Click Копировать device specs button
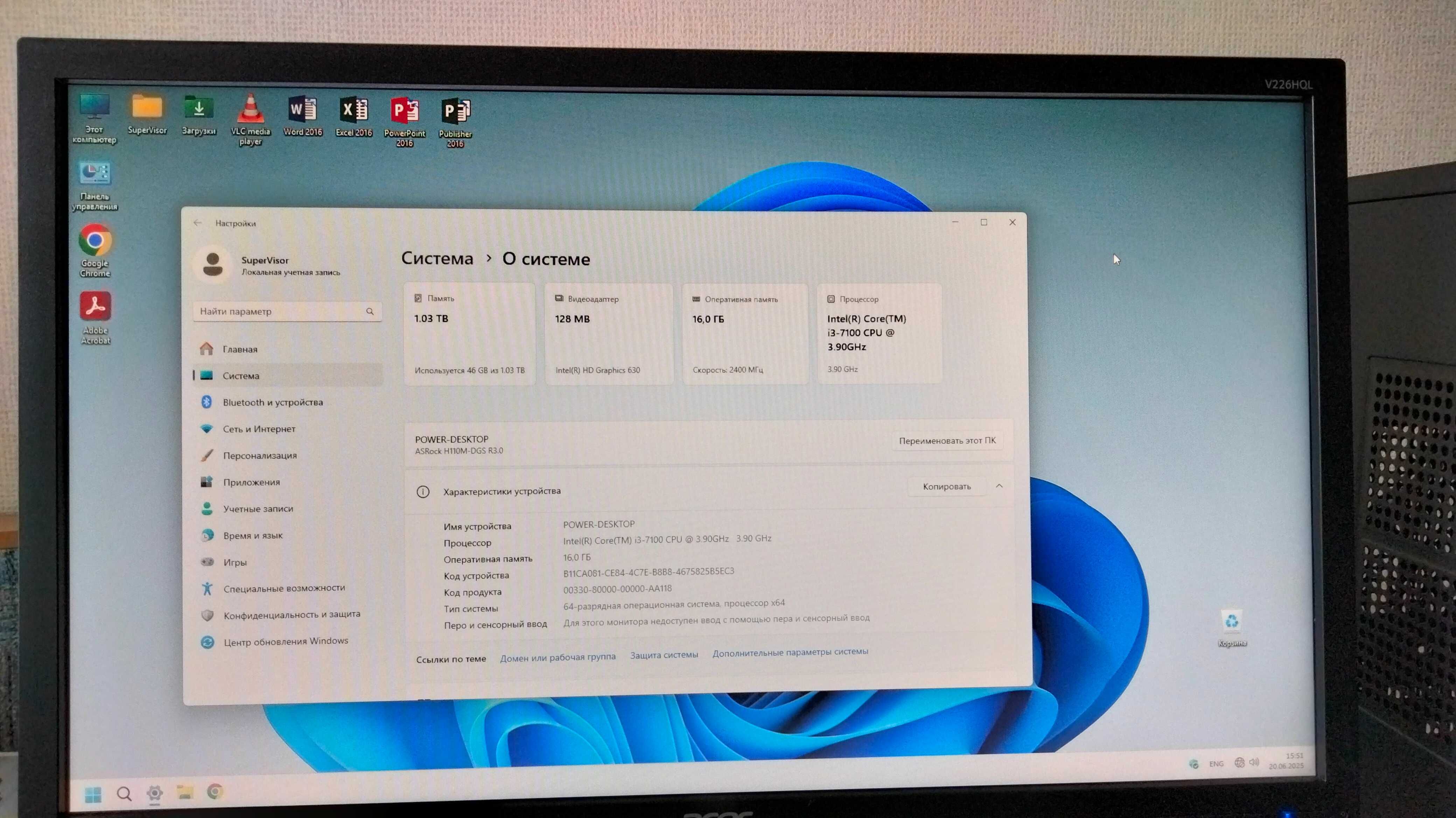1456x818 pixels. tap(947, 486)
